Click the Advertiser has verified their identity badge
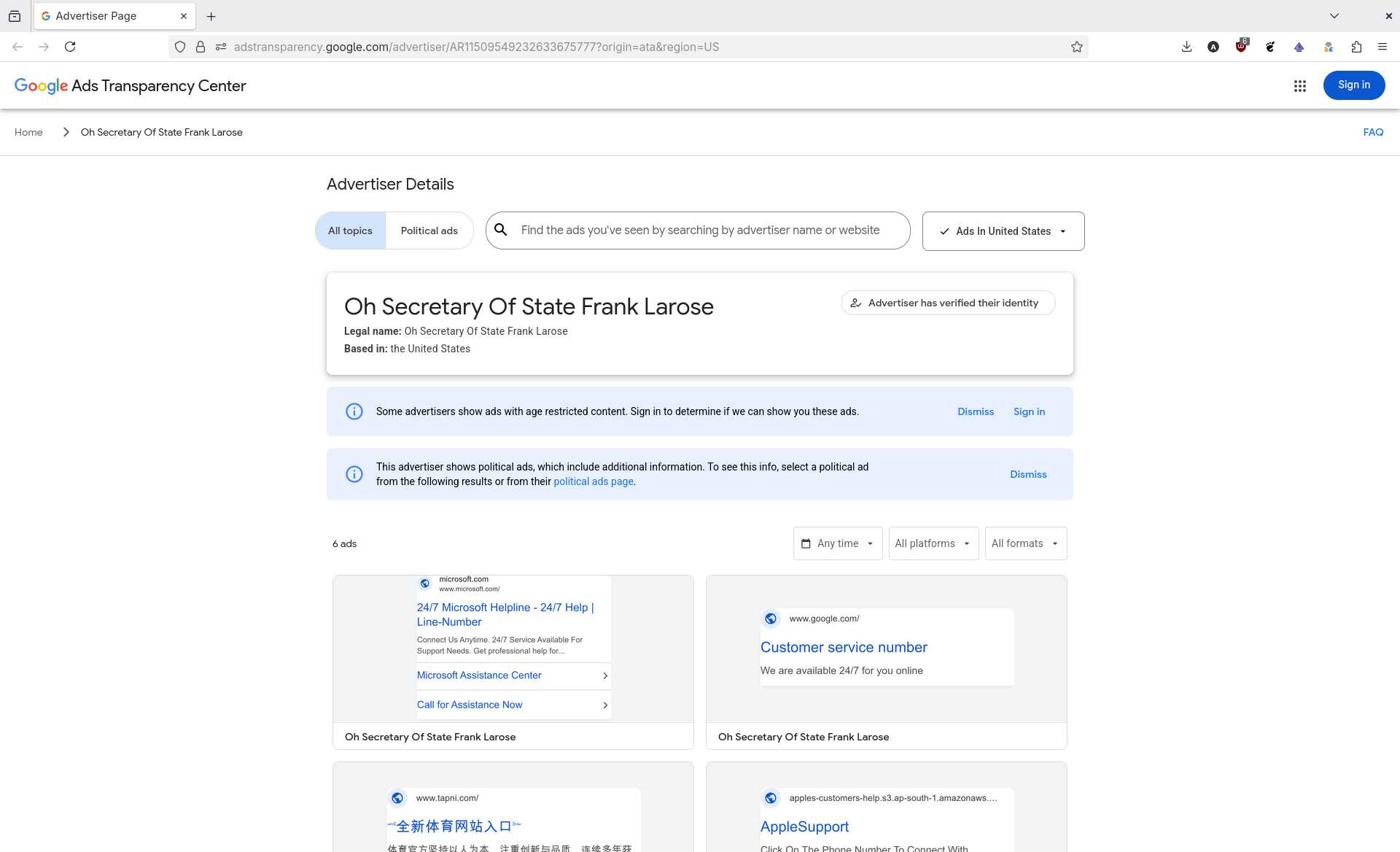This screenshot has width=1400, height=852. point(948,303)
